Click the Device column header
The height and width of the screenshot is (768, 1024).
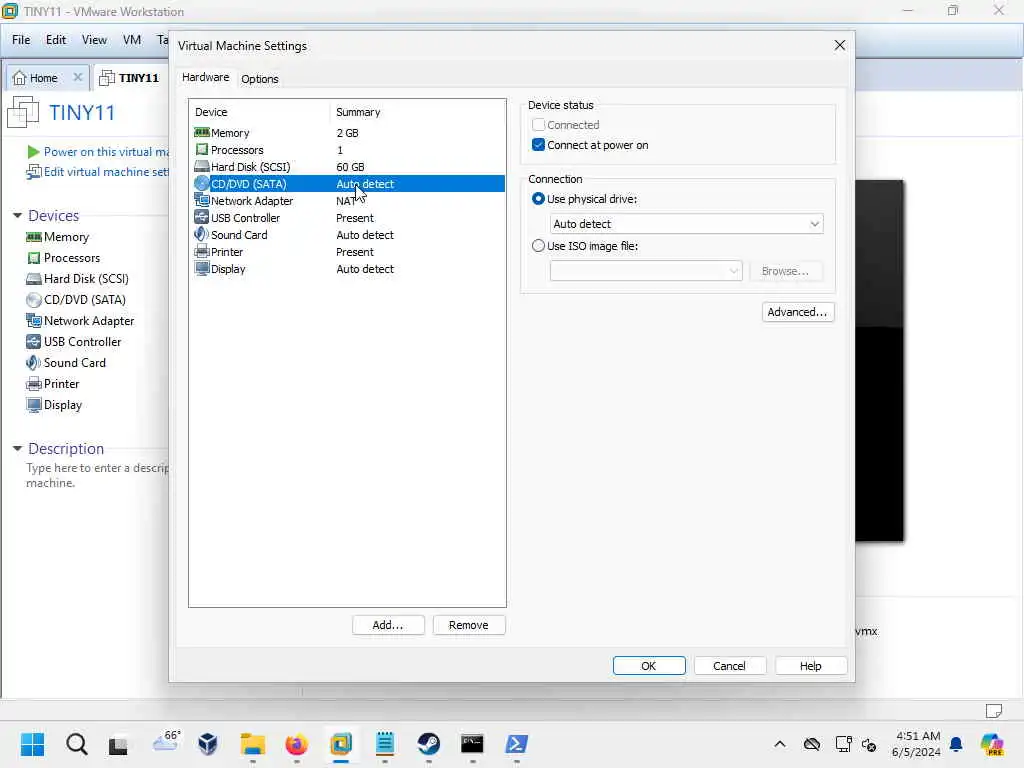tap(211, 112)
